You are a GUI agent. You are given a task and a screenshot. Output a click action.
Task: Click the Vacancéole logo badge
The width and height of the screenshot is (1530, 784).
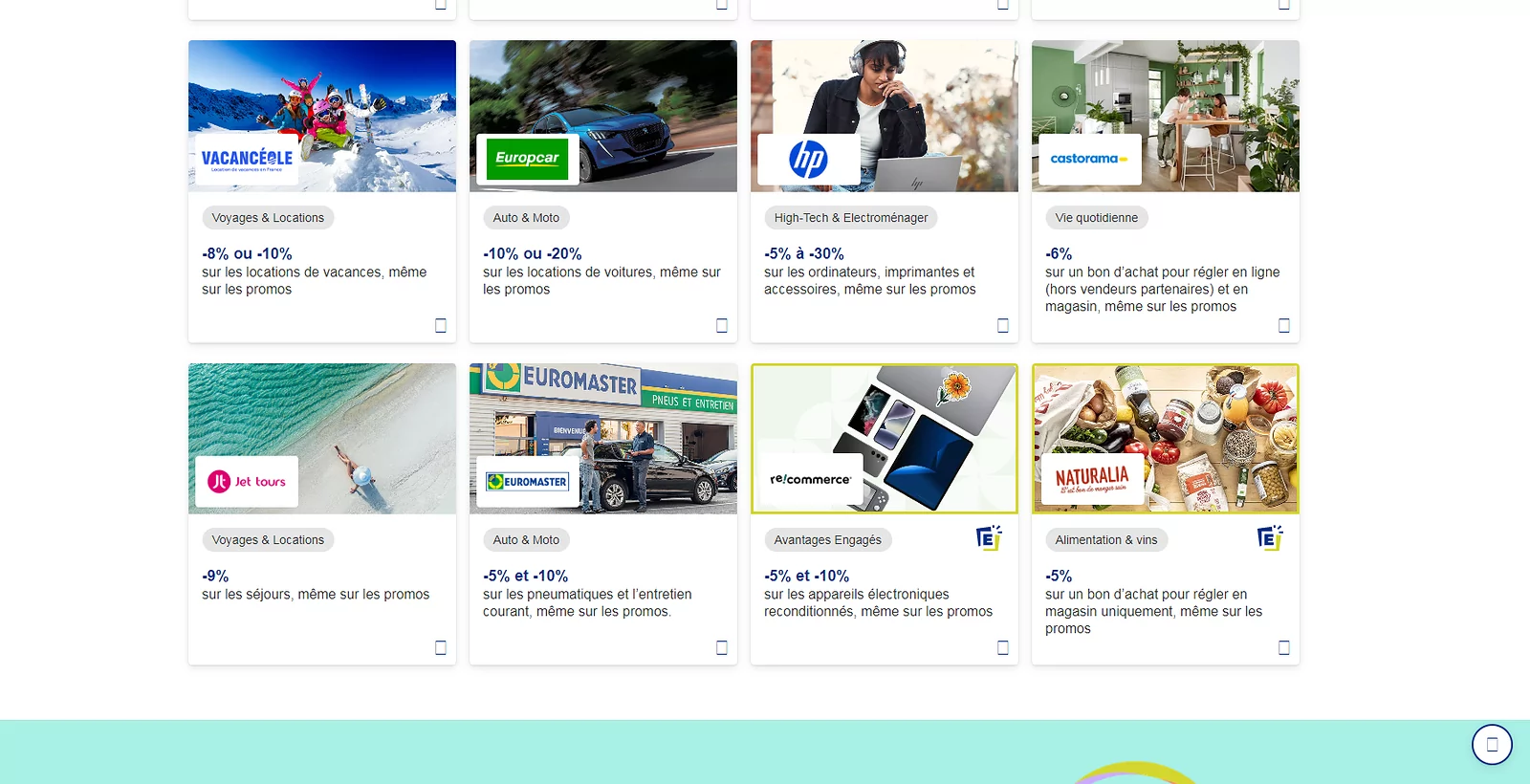pyautogui.click(x=247, y=159)
